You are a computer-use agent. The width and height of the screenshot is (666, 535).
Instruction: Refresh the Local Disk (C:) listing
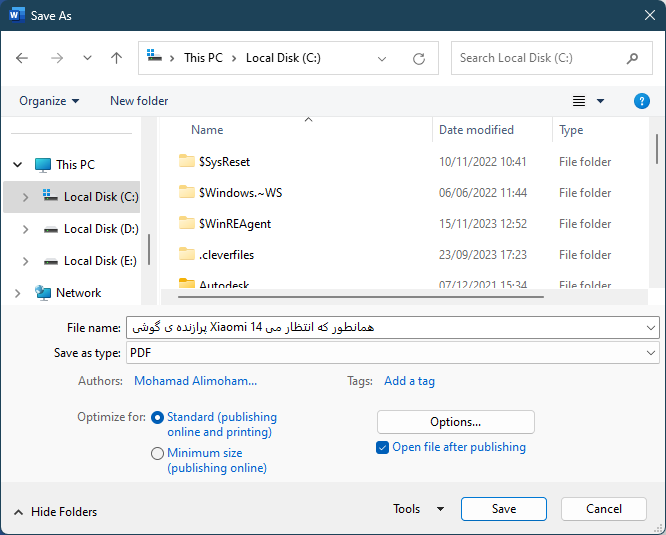click(x=419, y=59)
